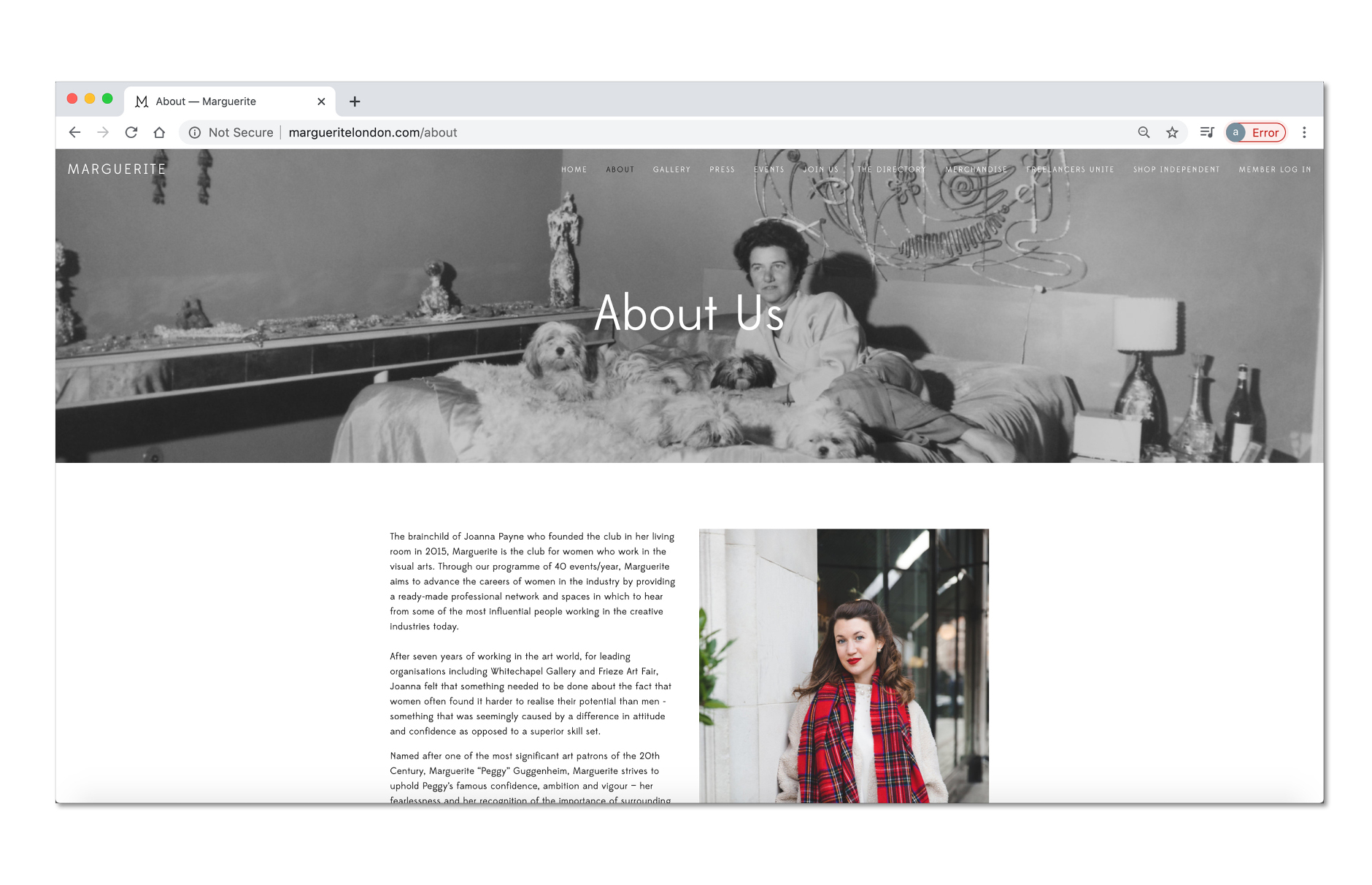Screen dimensions: 1372x885
Task: Click the zoom magnifier icon in address bar
Action: coord(1144,132)
